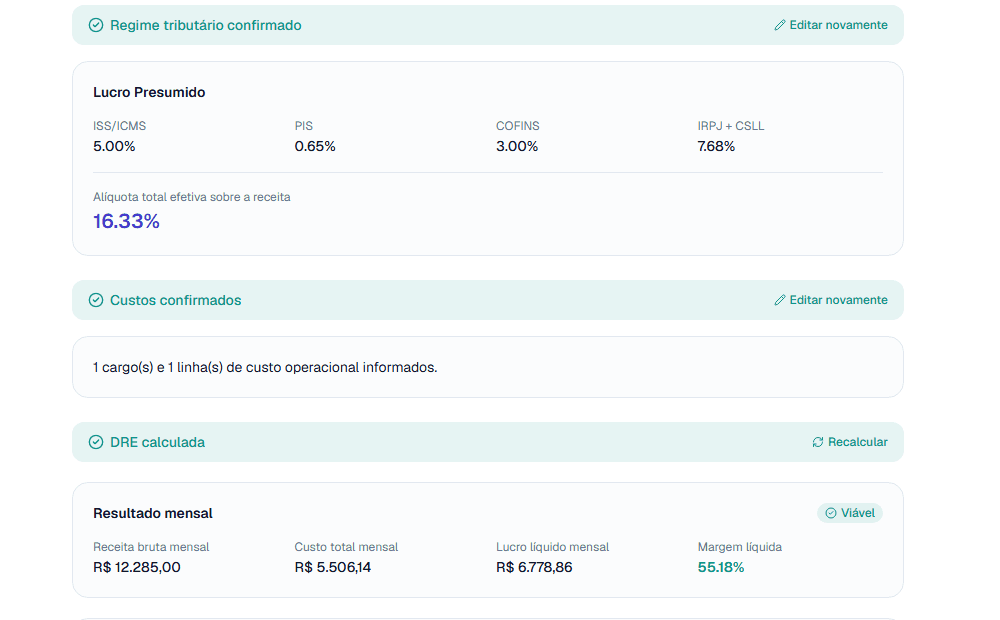Click the R$ 6.778,86 profit value
The image size is (1000, 620).
[x=534, y=567]
